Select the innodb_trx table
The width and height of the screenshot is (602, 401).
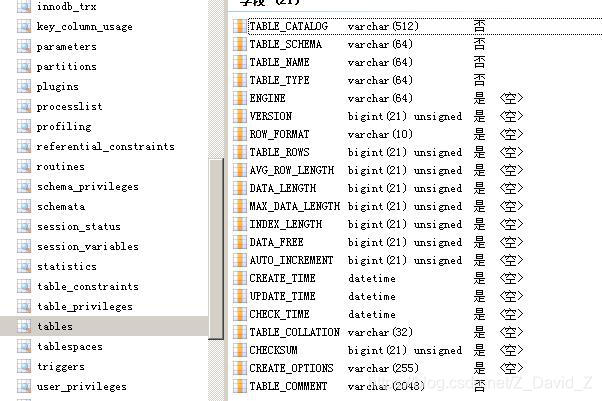66,7
